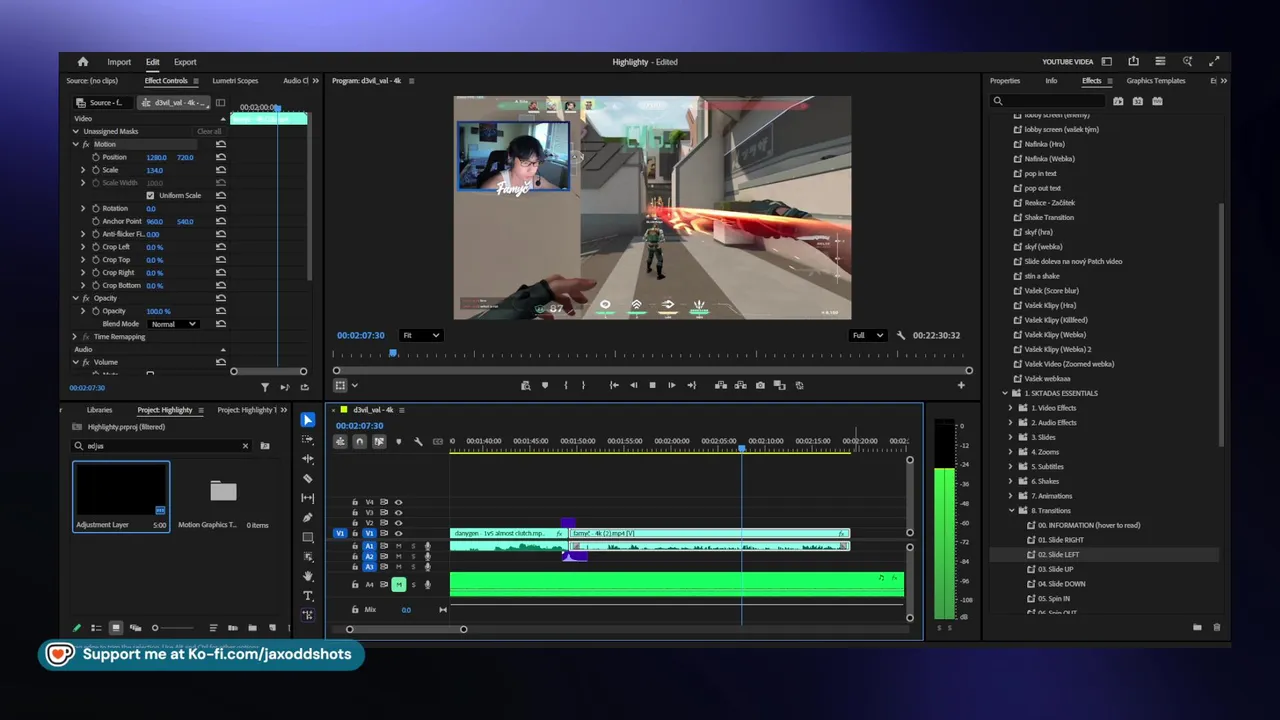Image resolution: width=1280 pixels, height=720 pixels.
Task: Go to the Home screen icon
Action: (x=83, y=62)
